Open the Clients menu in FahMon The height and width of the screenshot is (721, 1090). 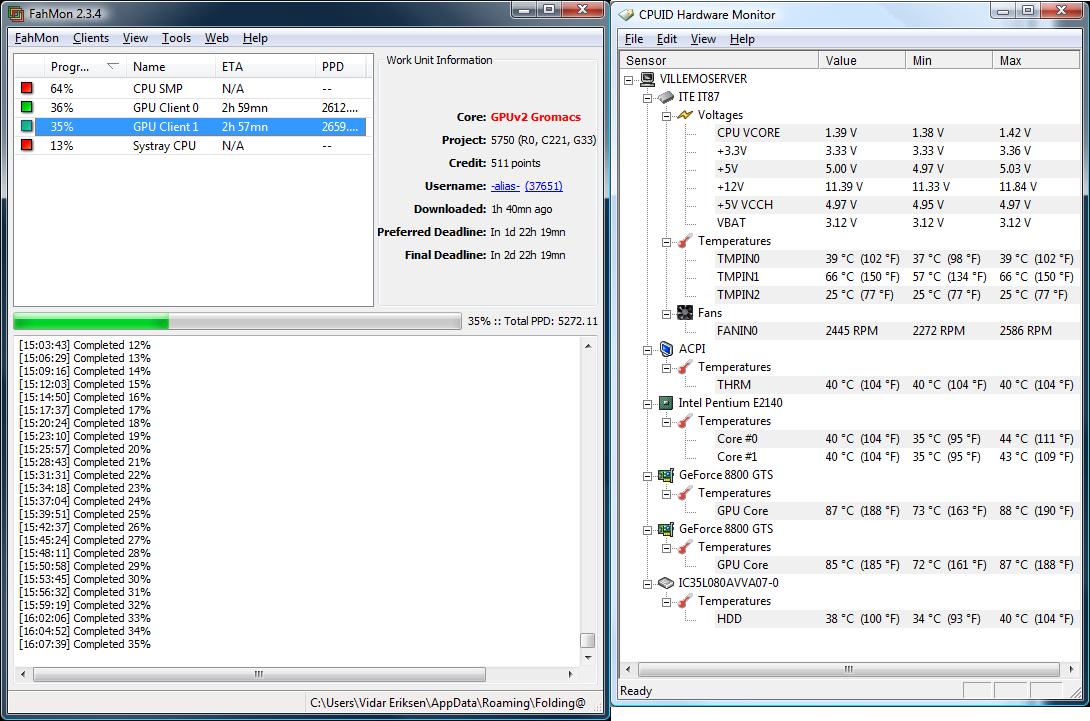(90, 38)
